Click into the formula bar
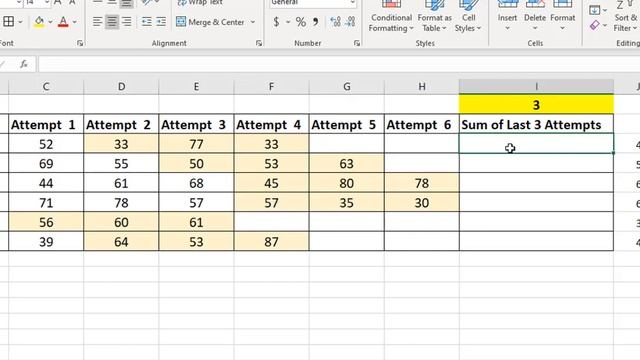The width and height of the screenshot is (640, 360). click(x=339, y=64)
